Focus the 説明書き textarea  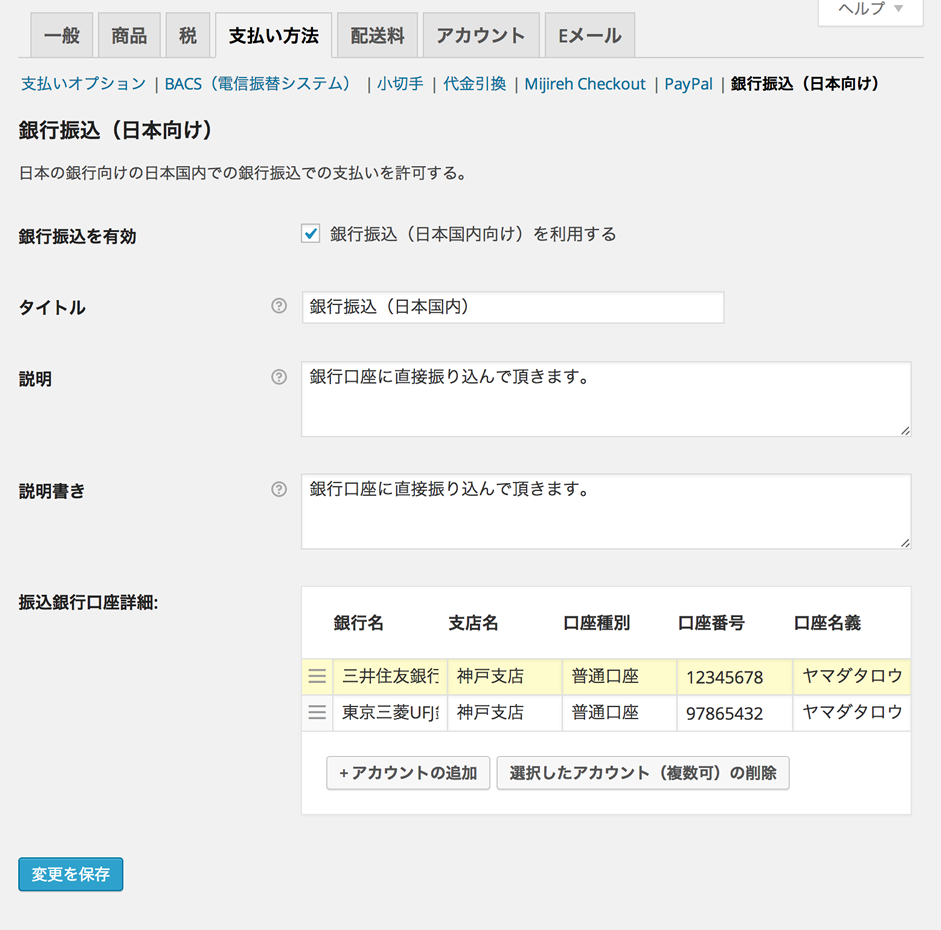point(606,511)
